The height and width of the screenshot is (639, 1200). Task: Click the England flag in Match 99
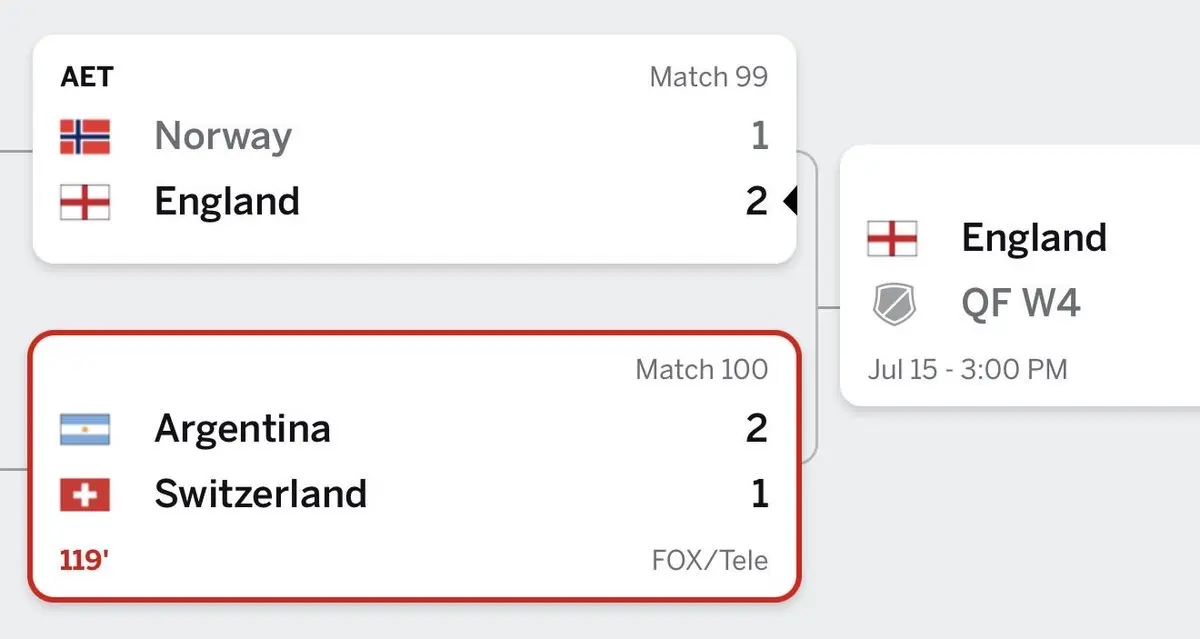click(85, 202)
